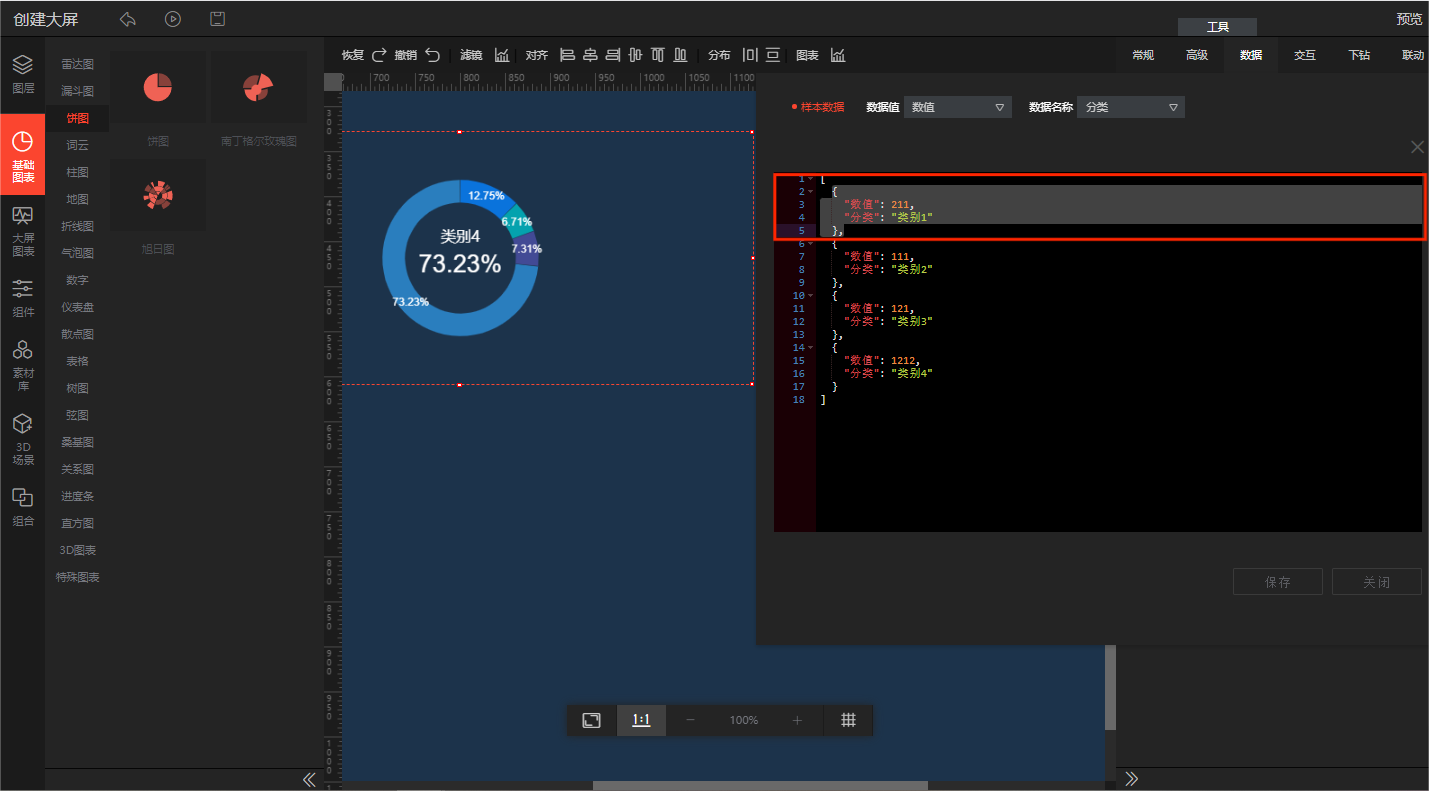1429x791 pixels.
Task: Fold JSON code at line 2 arrow
Action: [x=810, y=191]
